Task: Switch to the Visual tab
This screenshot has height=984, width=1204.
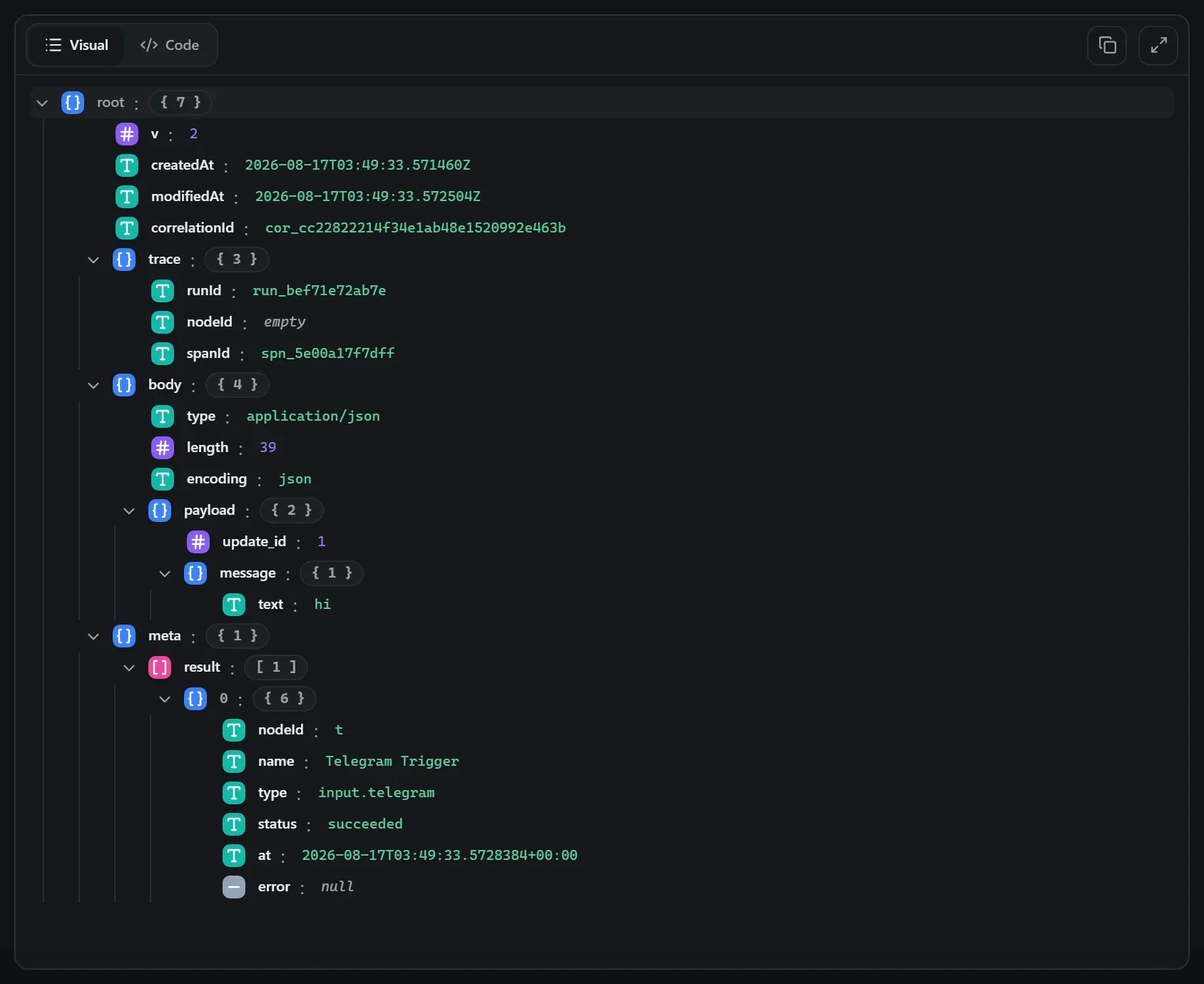Action: pos(76,45)
